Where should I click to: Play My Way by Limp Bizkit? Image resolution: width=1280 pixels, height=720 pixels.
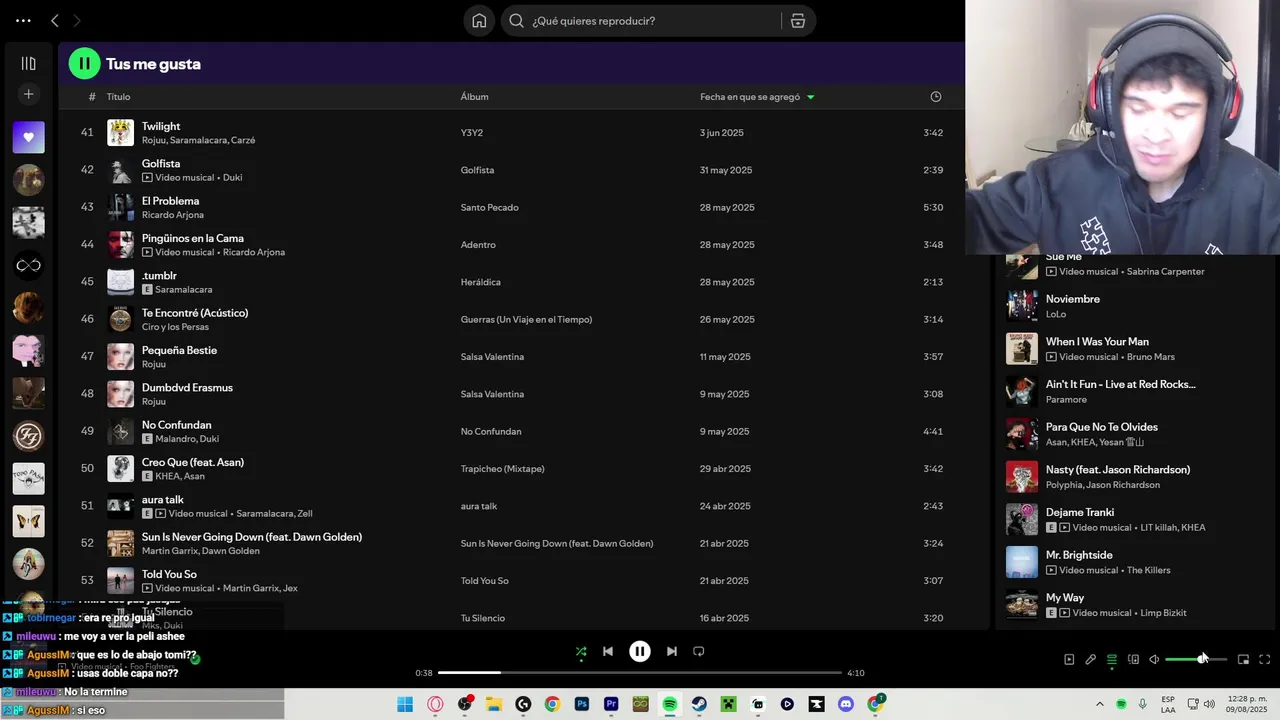[1065, 598]
